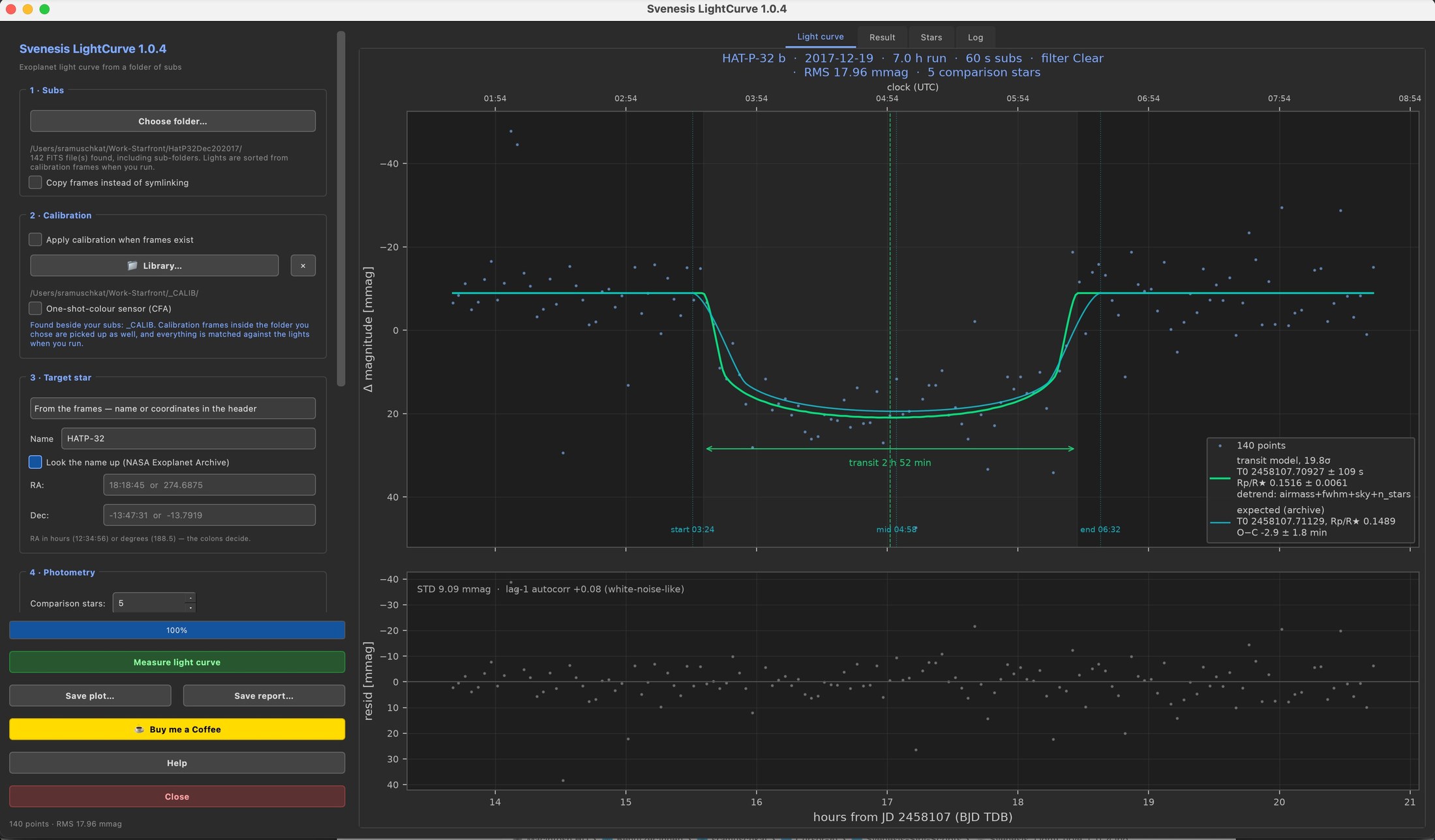Click the 'HAT-P-32 b' plot title text
Viewport: 1435px width, 840px height.
tap(753, 58)
